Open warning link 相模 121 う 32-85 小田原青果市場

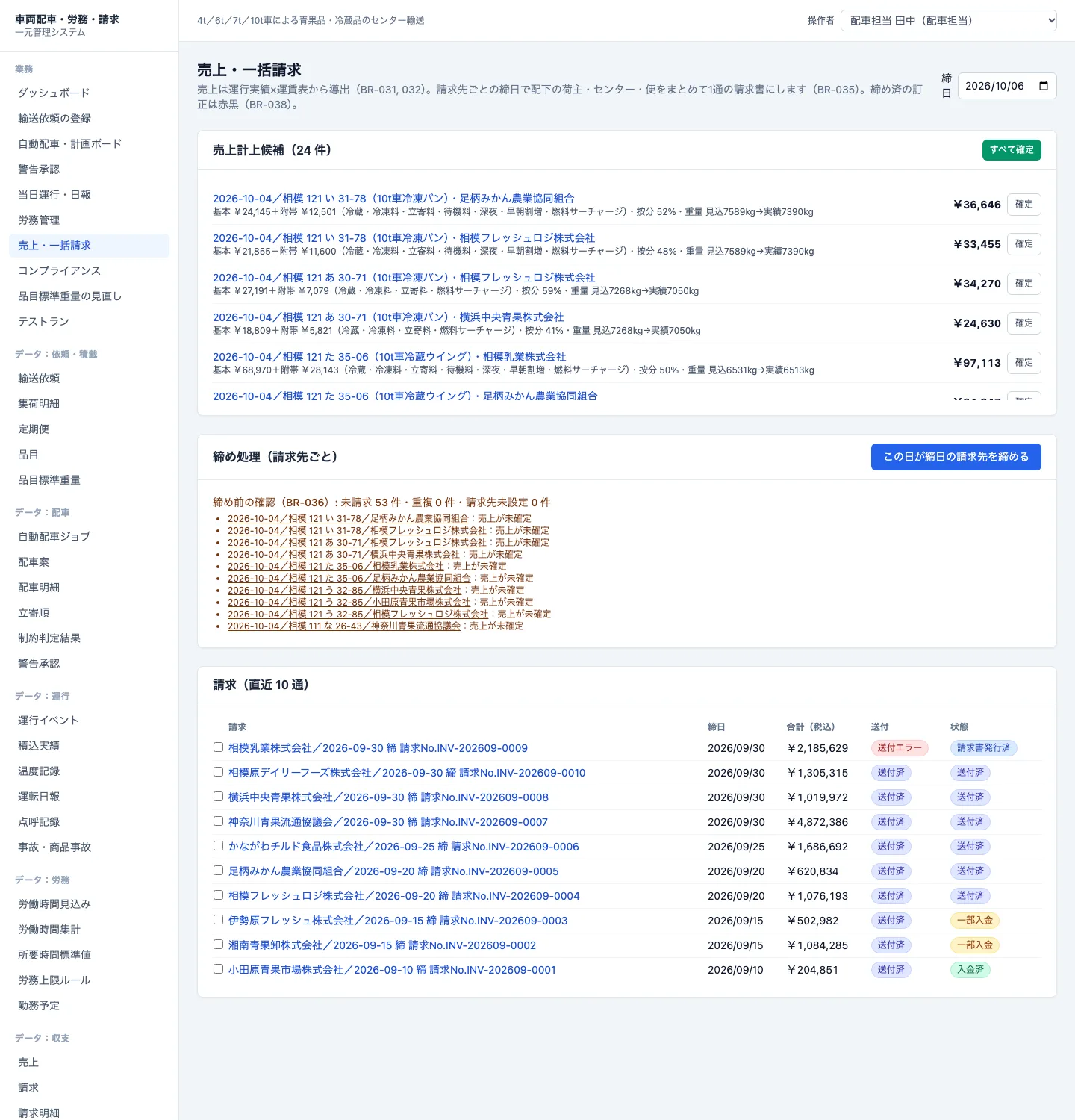(349, 603)
